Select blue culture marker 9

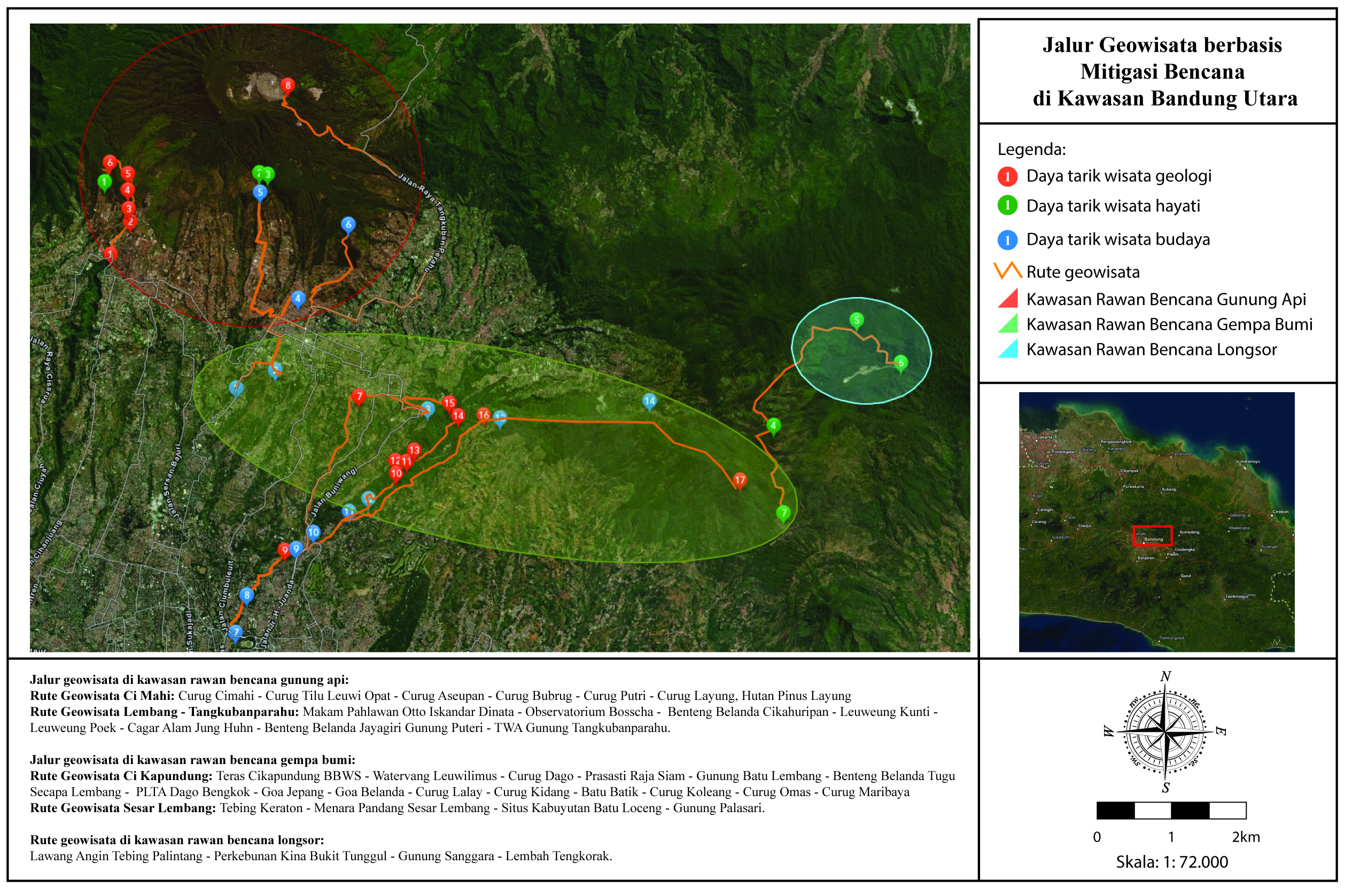click(x=296, y=551)
